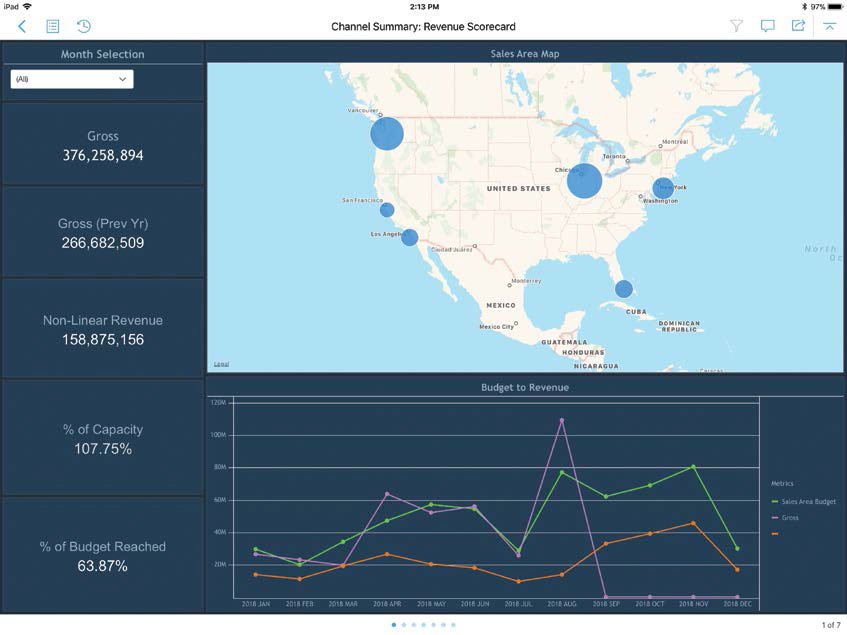
Task: Select the Gross legend color swatch
Action: coord(775,518)
